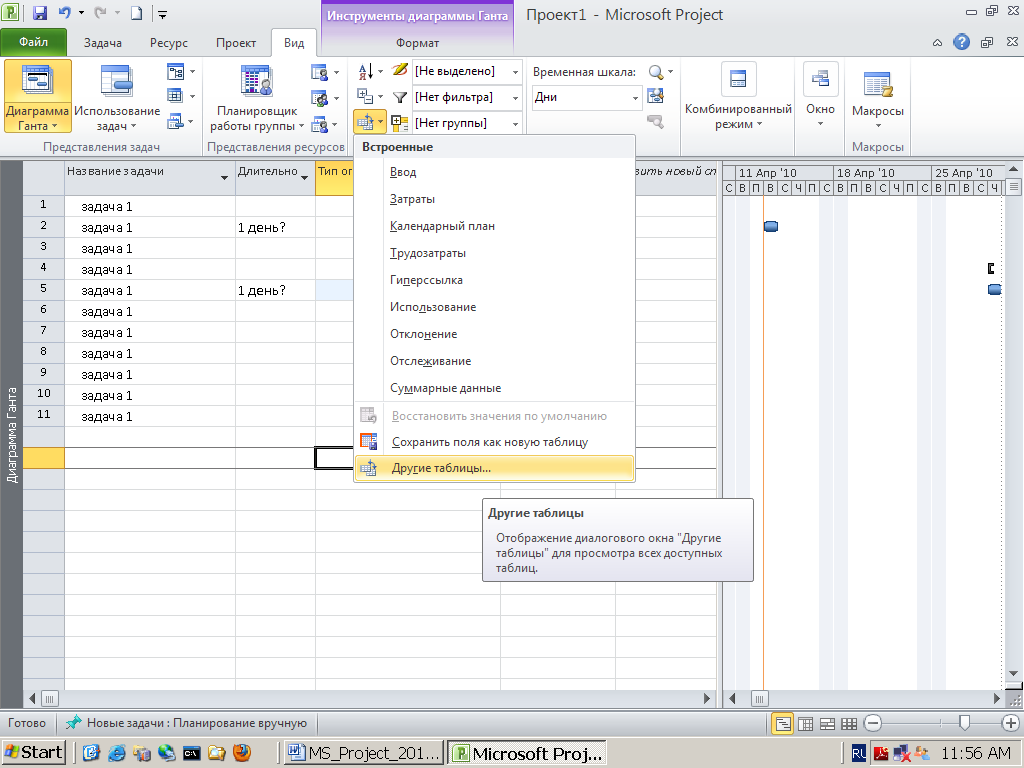
Task: Expand the Название задачи column header arrow
Action: [224, 178]
